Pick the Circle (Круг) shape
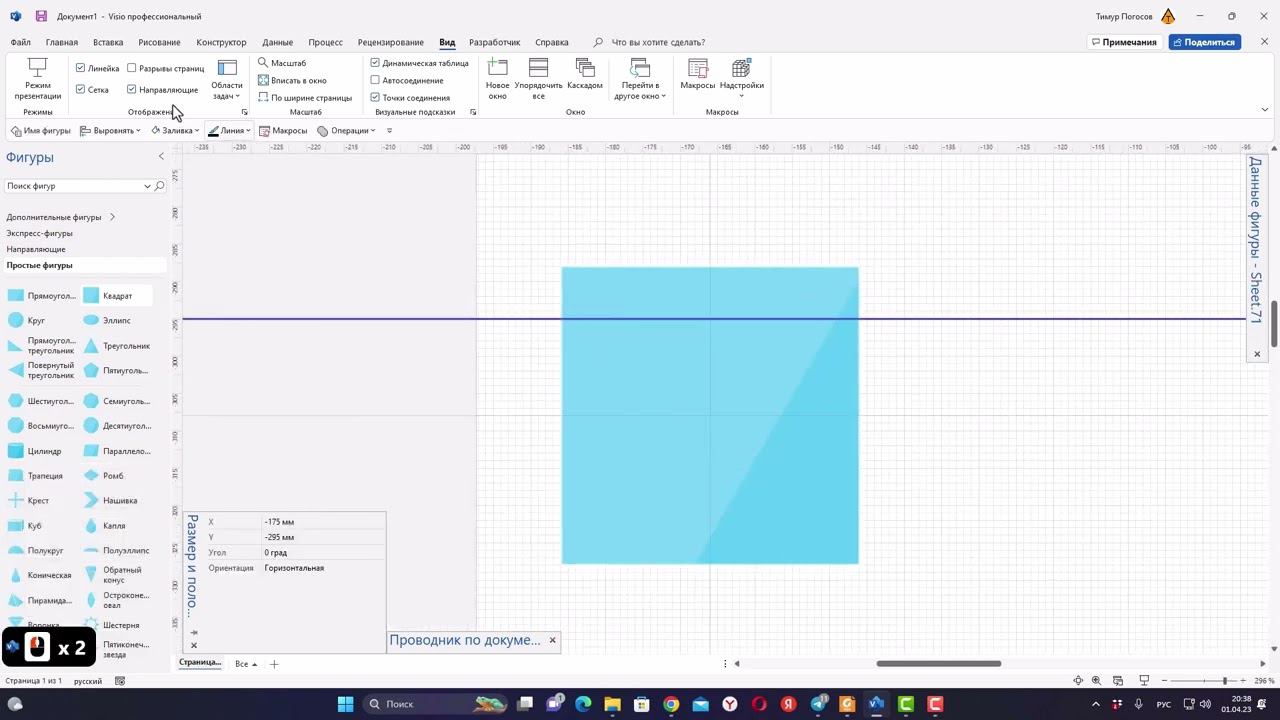 (27, 321)
